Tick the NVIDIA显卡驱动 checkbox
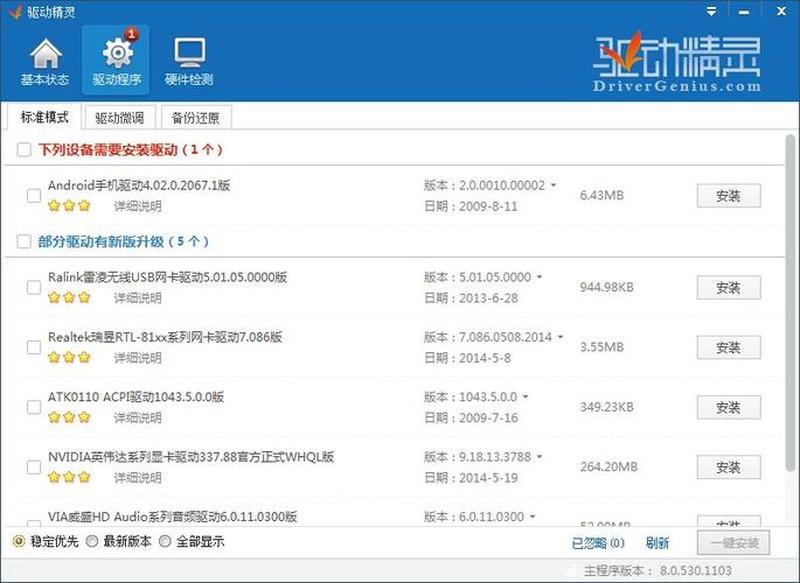Image resolution: width=800 pixels, height=583 pixels. point(34,467)
